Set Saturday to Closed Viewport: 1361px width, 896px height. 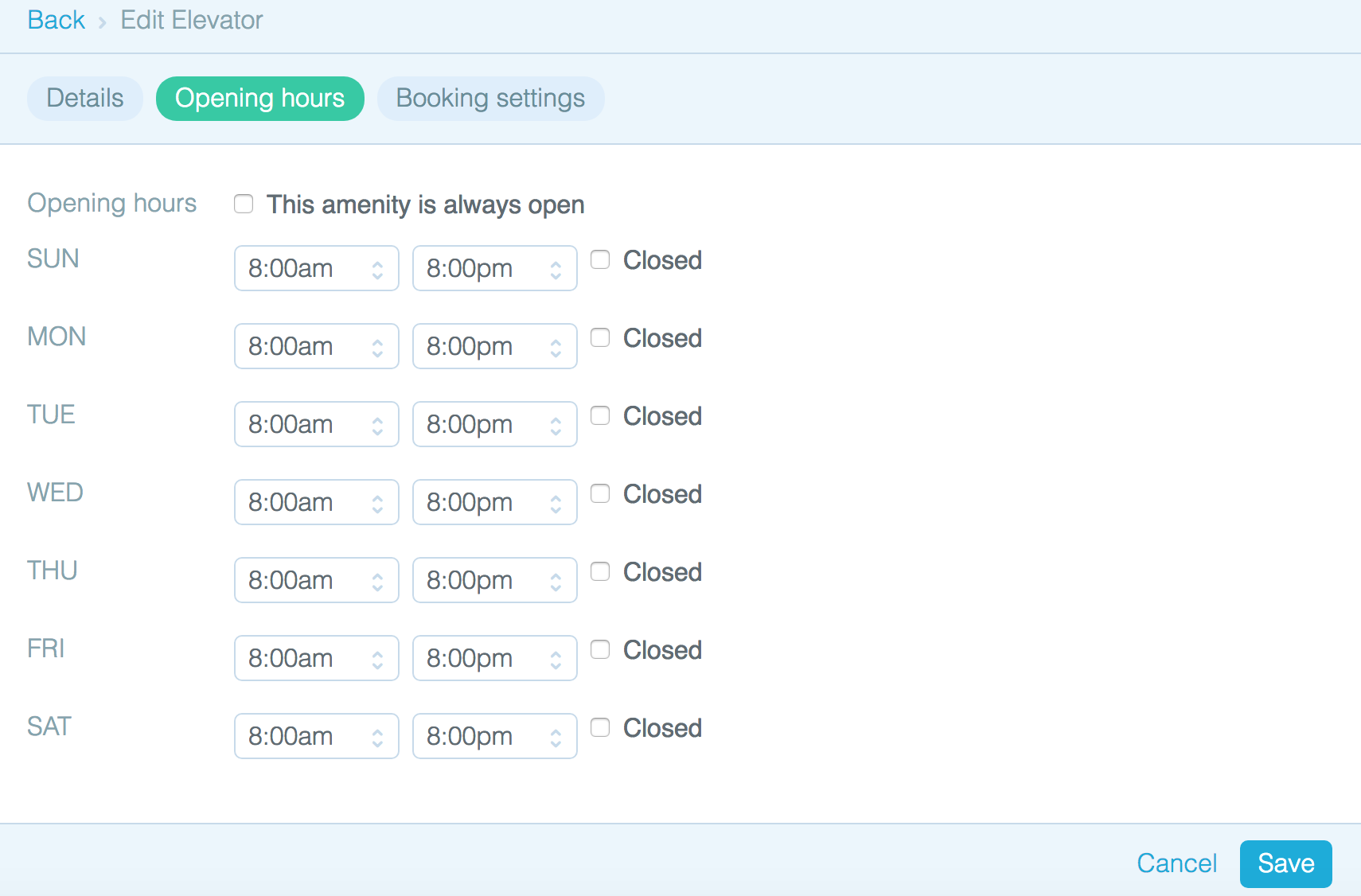[x=600, y=727]
